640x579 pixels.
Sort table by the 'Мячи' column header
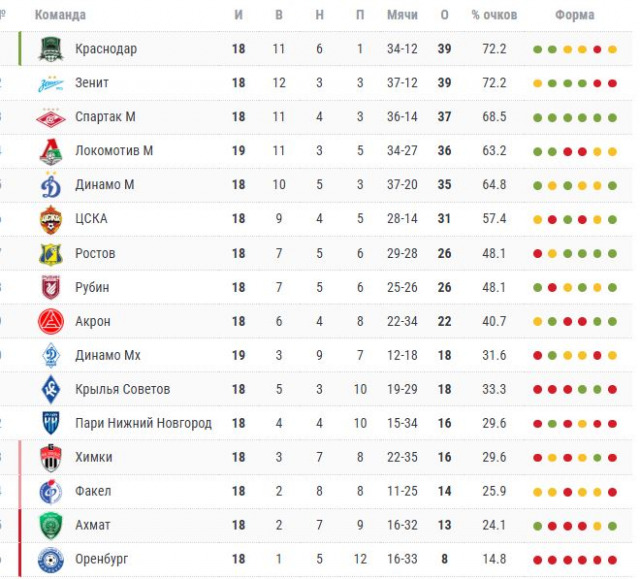click(402, 15)
